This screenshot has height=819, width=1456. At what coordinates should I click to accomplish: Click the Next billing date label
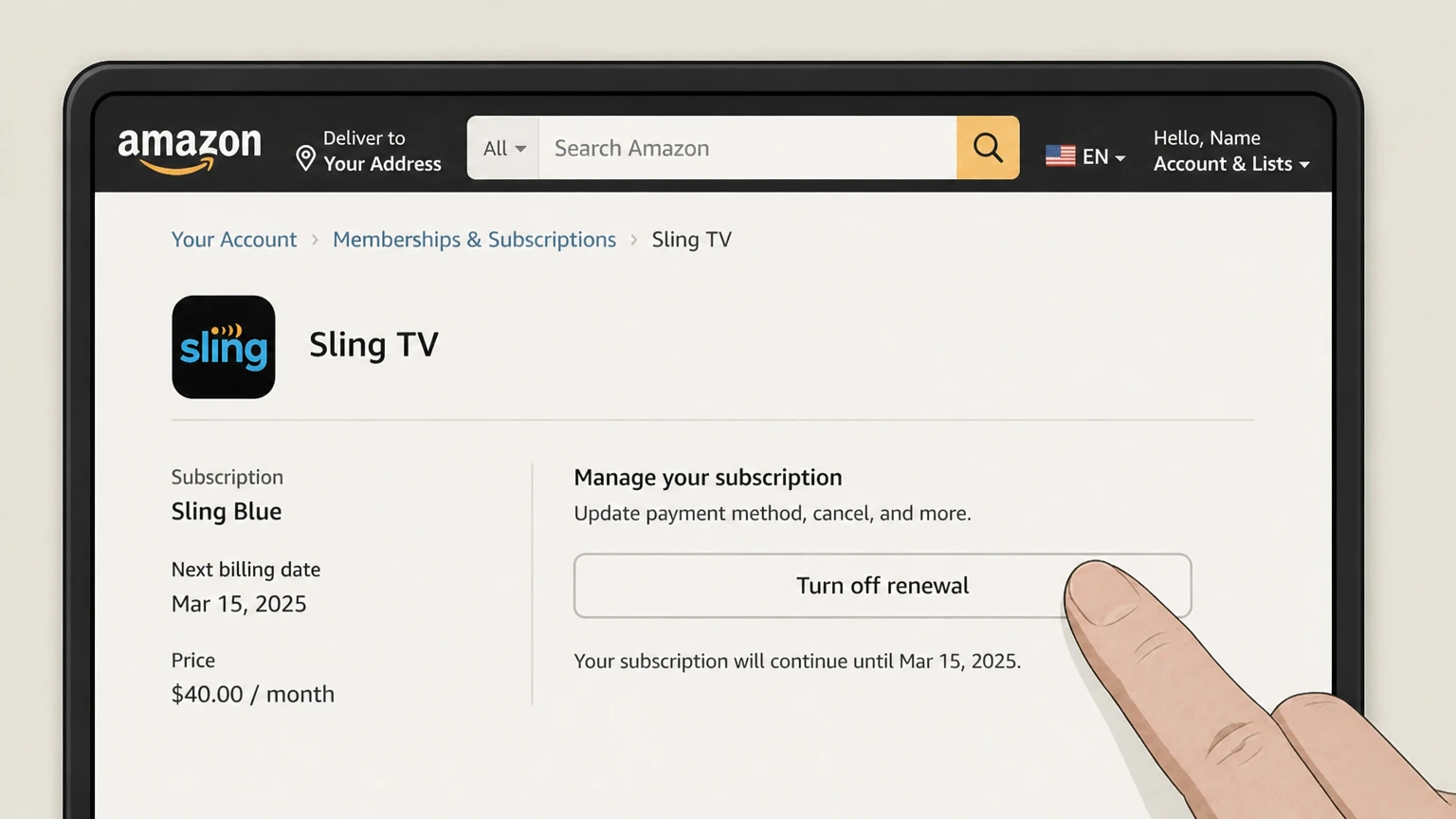(x=246, y=570)
